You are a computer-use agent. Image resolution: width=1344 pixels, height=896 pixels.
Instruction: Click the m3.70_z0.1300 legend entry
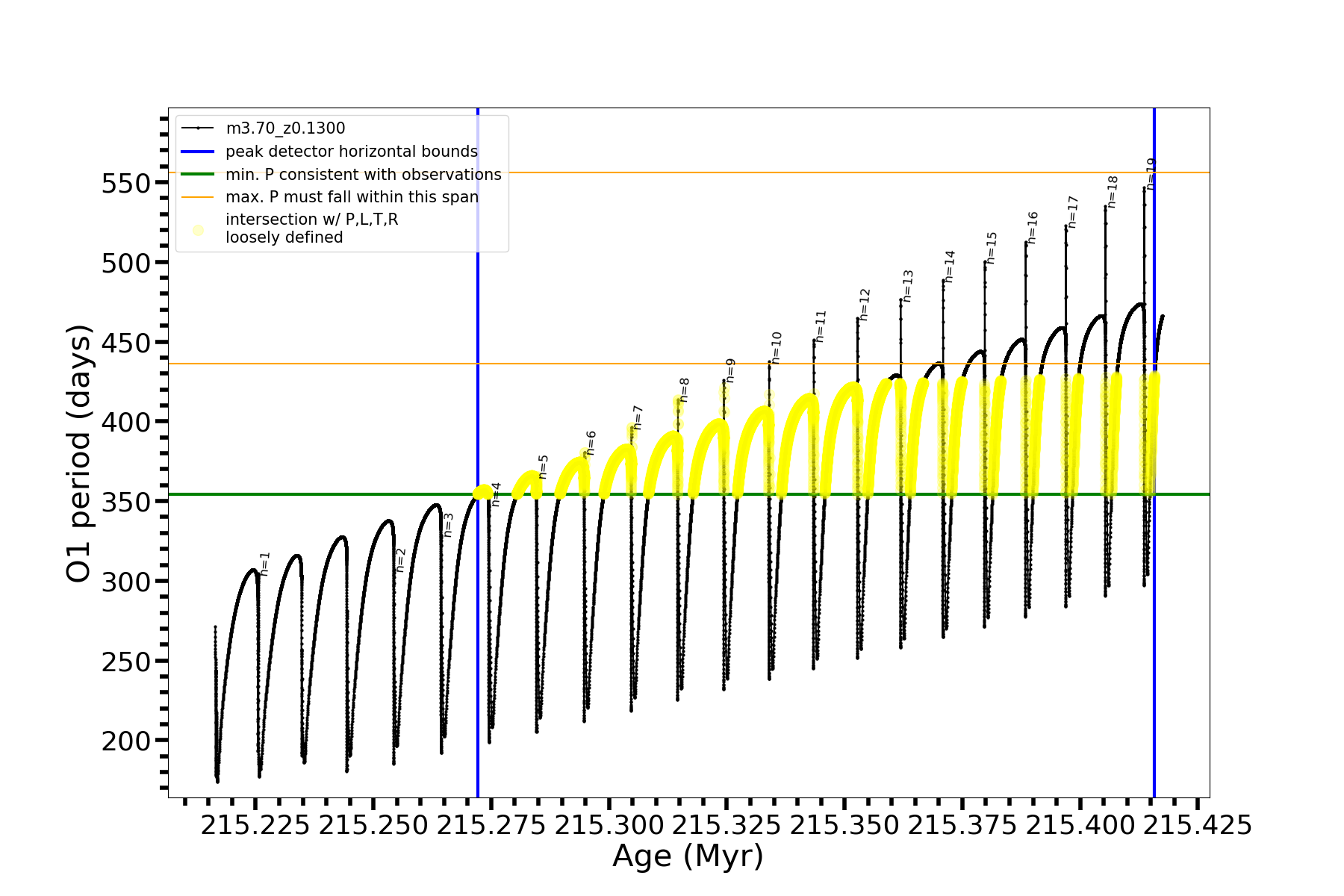(285, 128)
